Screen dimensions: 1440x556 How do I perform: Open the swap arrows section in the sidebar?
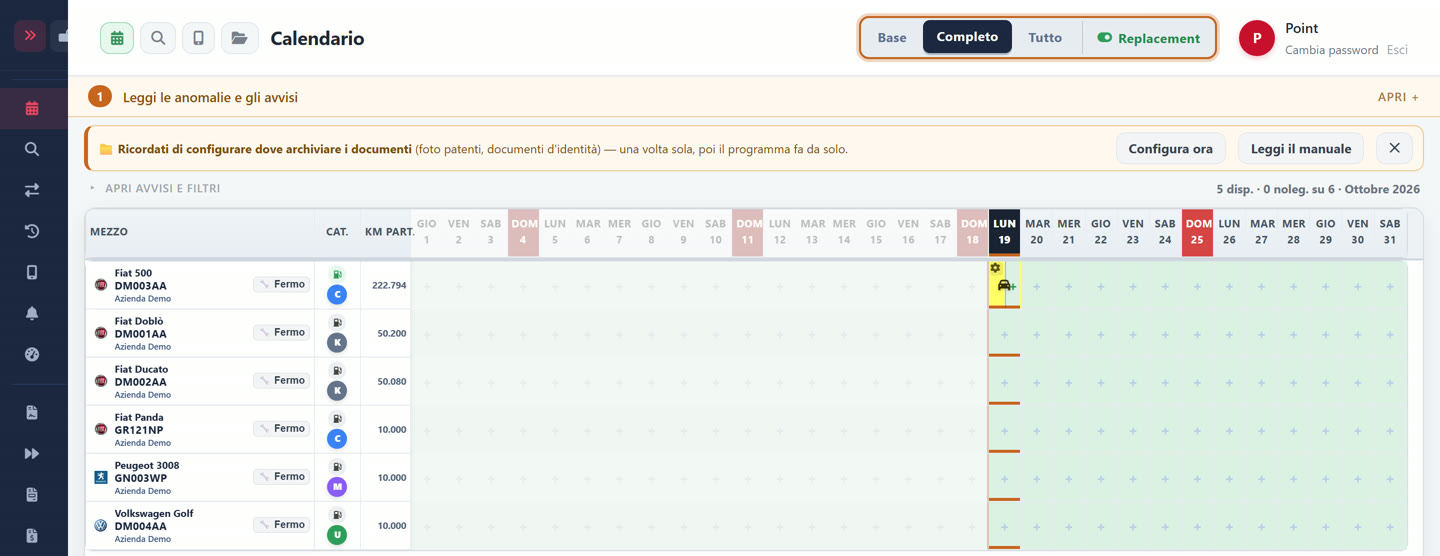[x=32, y=190]
